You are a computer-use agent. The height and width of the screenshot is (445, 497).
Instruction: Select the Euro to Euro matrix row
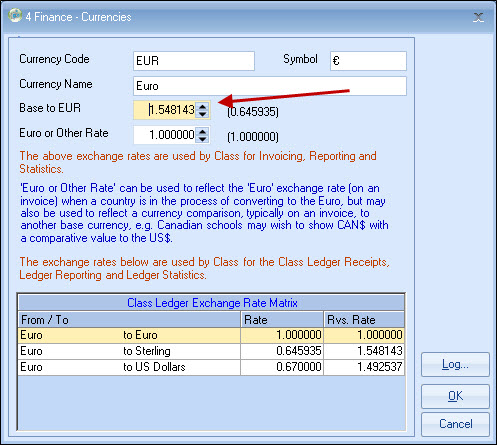pos(211,335)
